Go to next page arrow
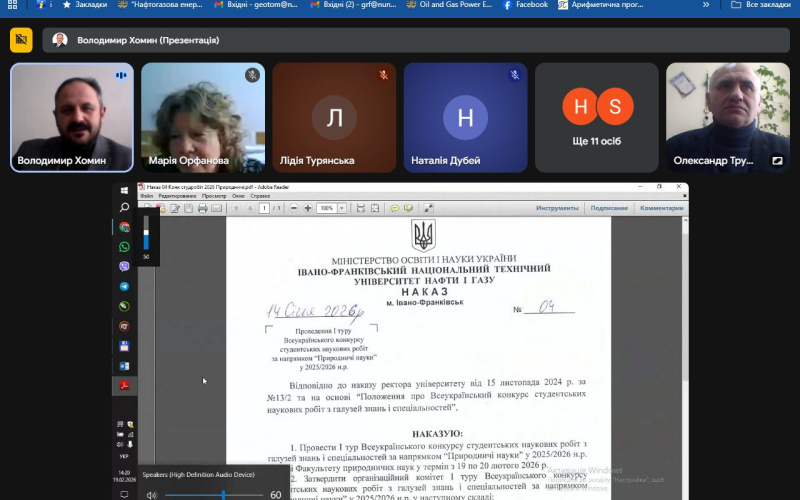The image size is (800, 500). point(250,208)
